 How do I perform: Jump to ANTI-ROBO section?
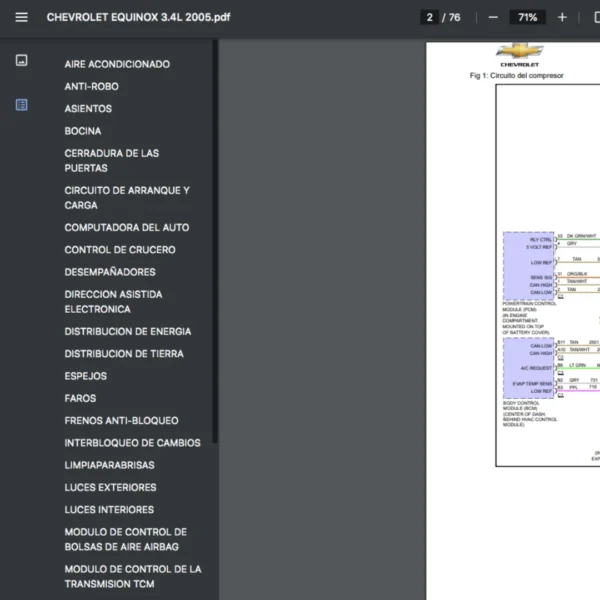[91, 87]
